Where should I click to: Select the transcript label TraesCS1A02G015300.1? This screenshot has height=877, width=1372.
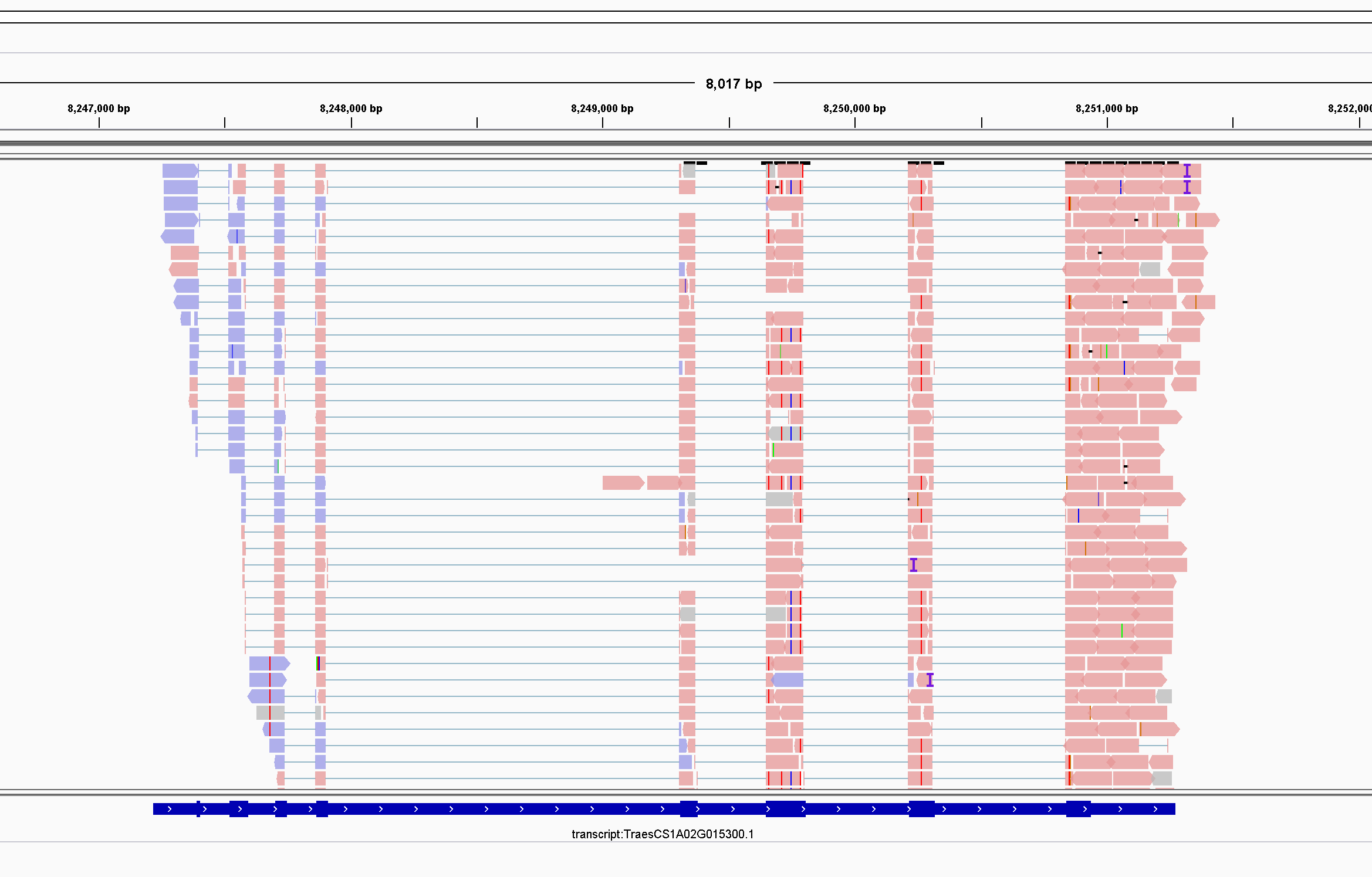(x=663, y=834)
